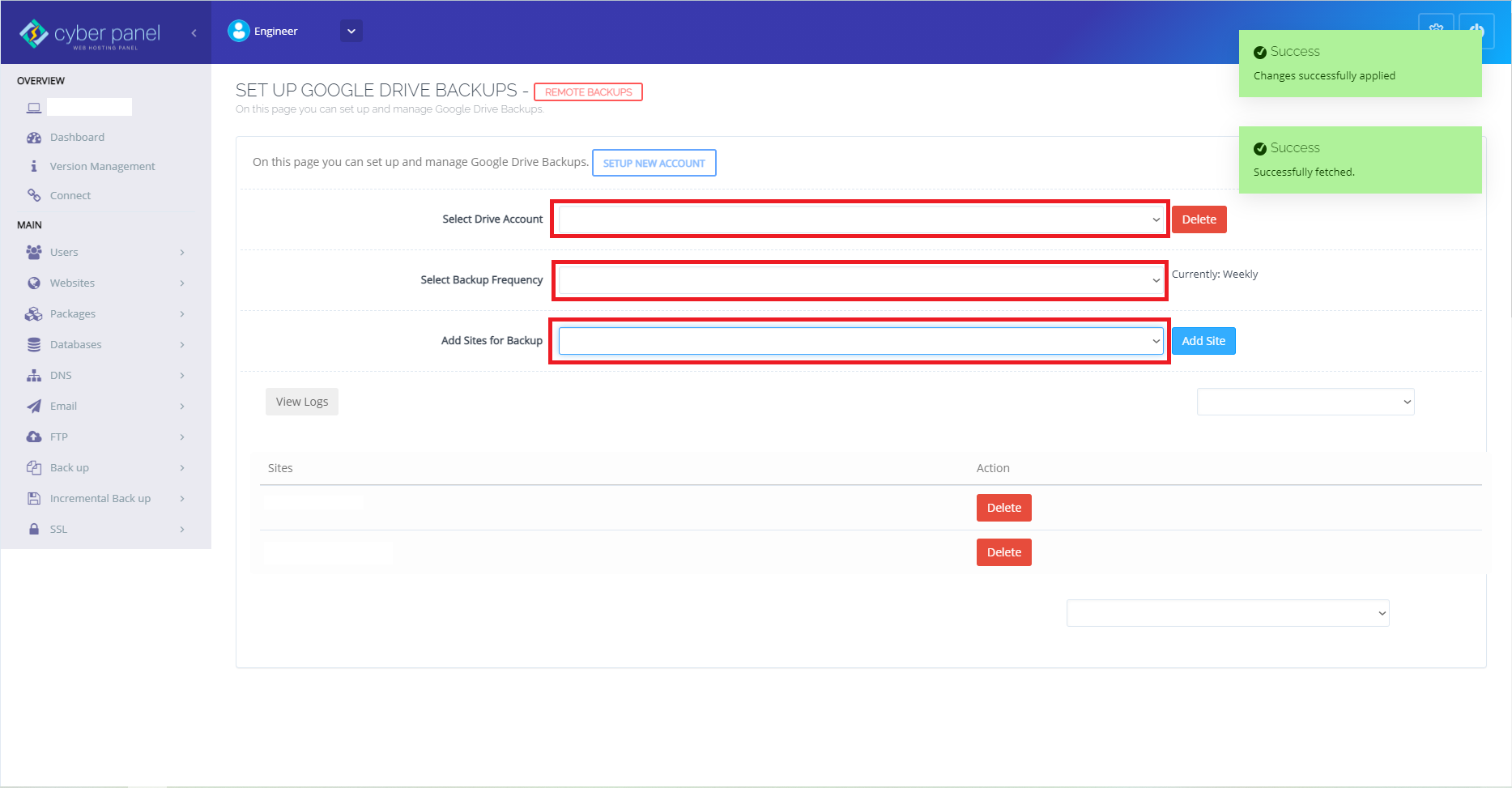The height and width of the screenshot is (788, 1512).
Task: Click the CyberPanel logo
Action: tap(90, 34)
